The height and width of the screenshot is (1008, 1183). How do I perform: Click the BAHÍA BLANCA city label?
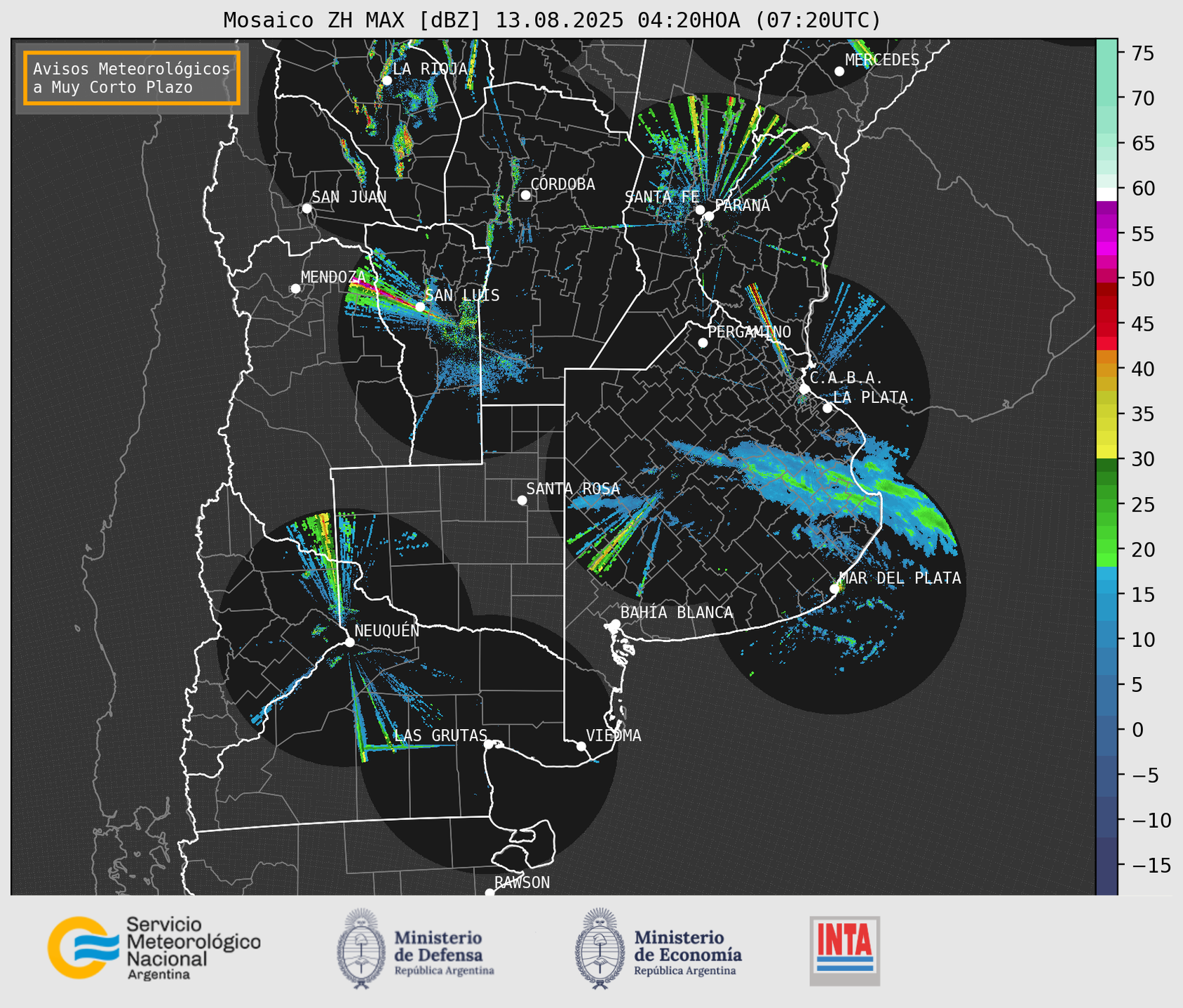pyautogui.click(x=677, y=613)
